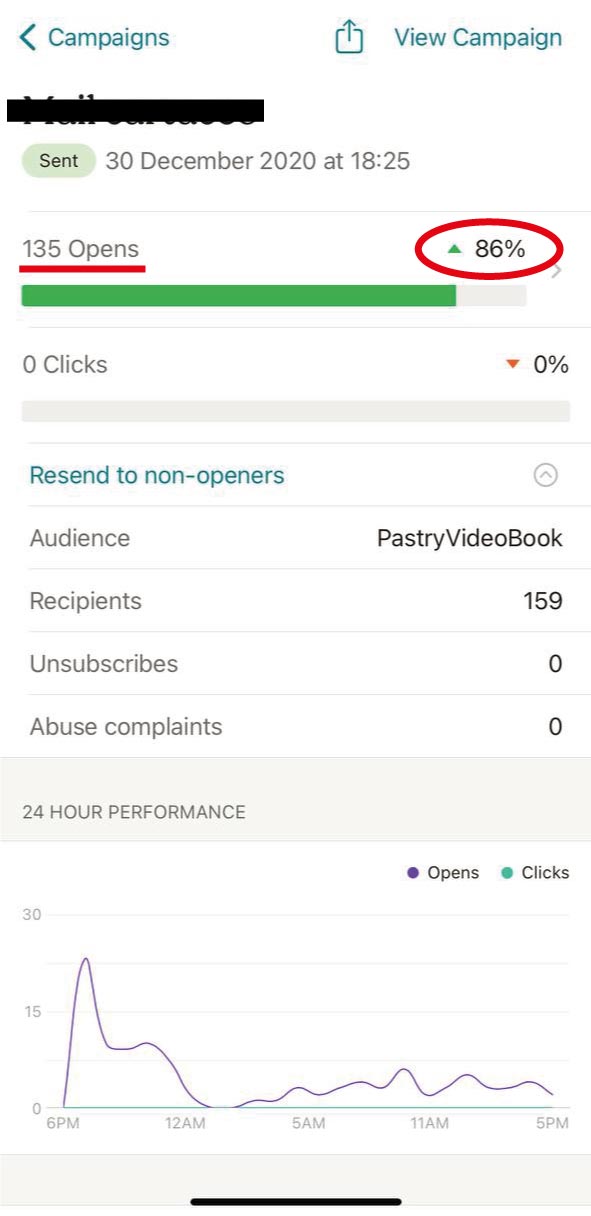Viewport: 591px width, 1216px height.
Task: Open View Campaign link
Action: point(478,38)
